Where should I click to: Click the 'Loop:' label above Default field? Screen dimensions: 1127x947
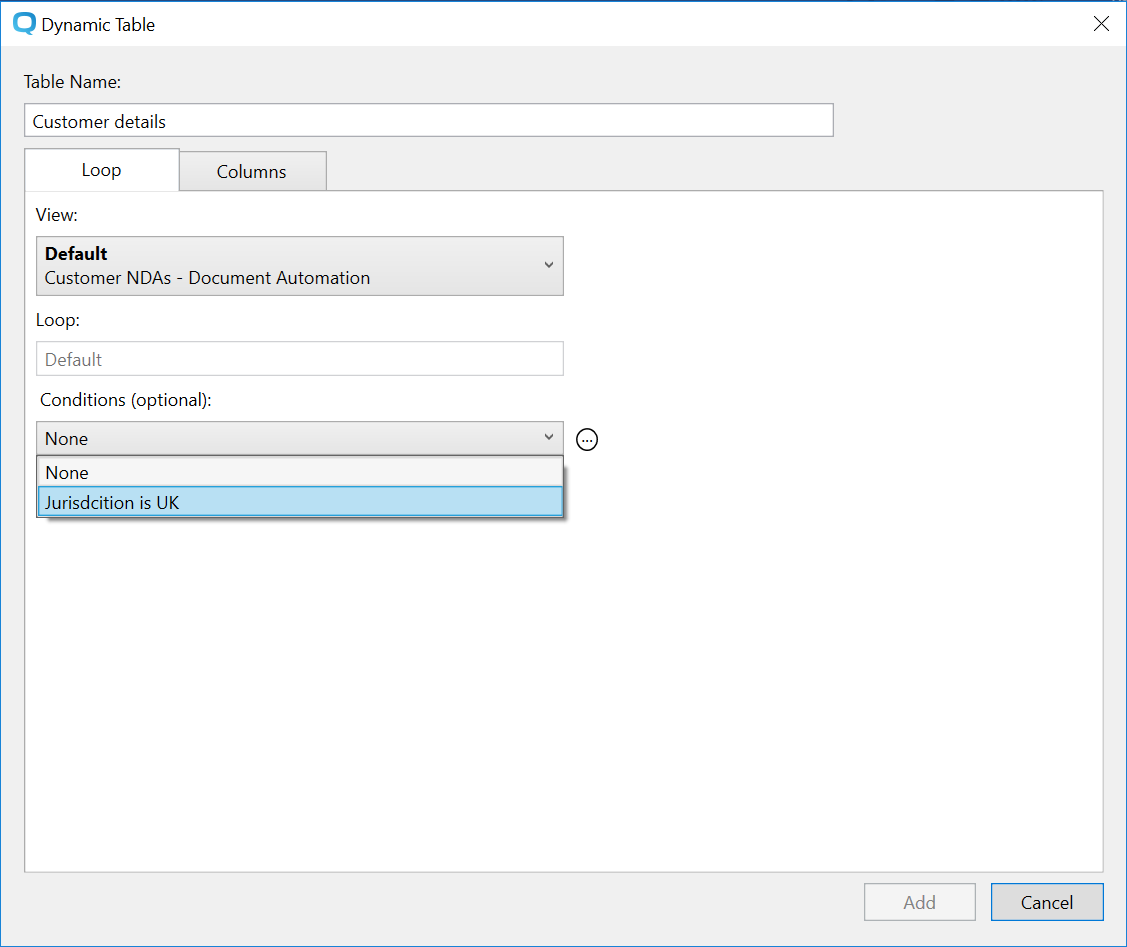pos(57,322)
